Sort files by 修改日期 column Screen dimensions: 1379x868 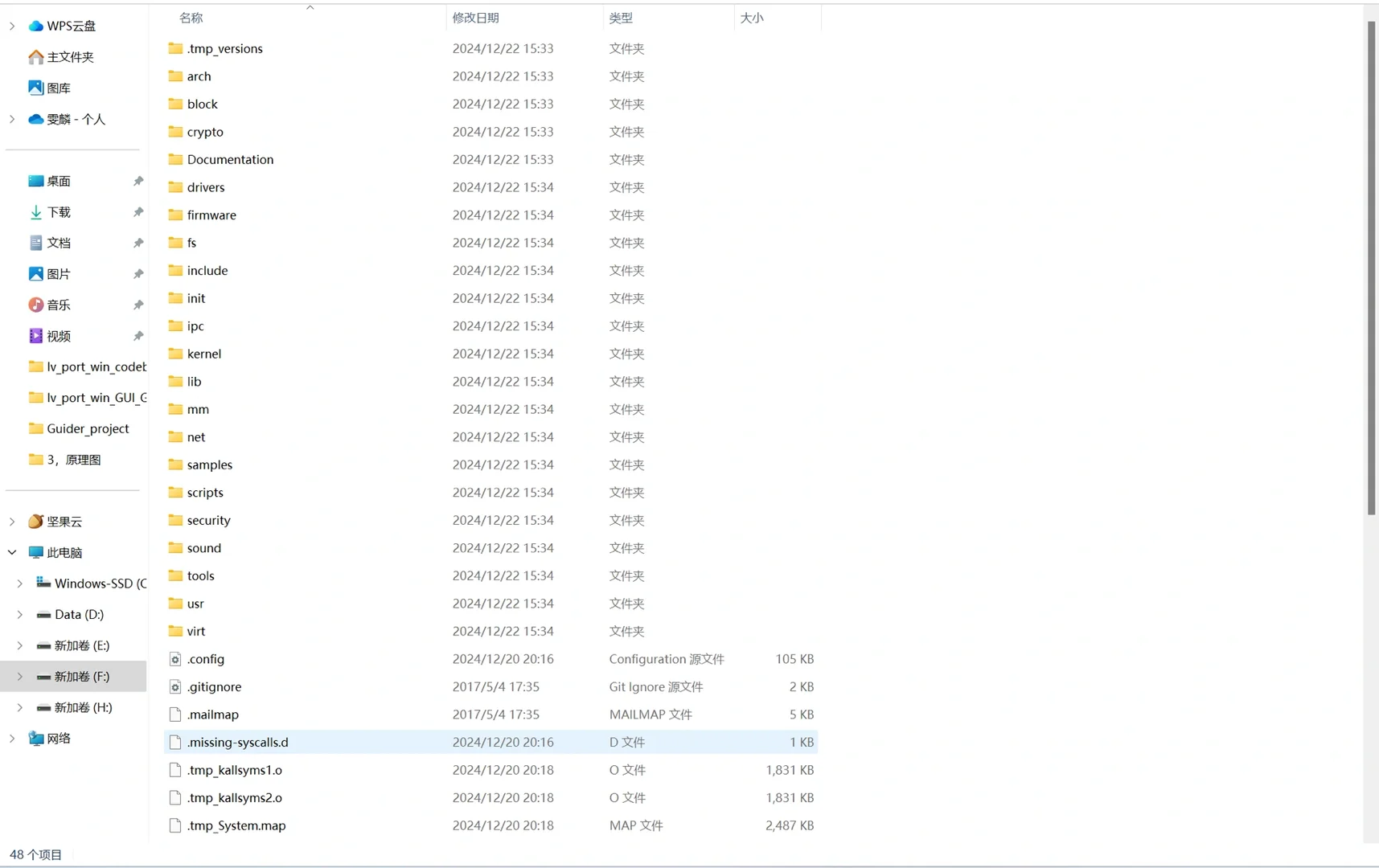476,18
